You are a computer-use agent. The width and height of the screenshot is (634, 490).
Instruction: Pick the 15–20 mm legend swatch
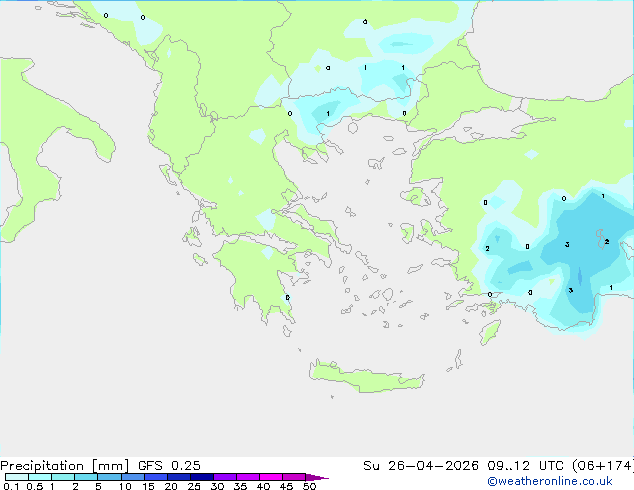pyautogui.click(x=155, y=477)
